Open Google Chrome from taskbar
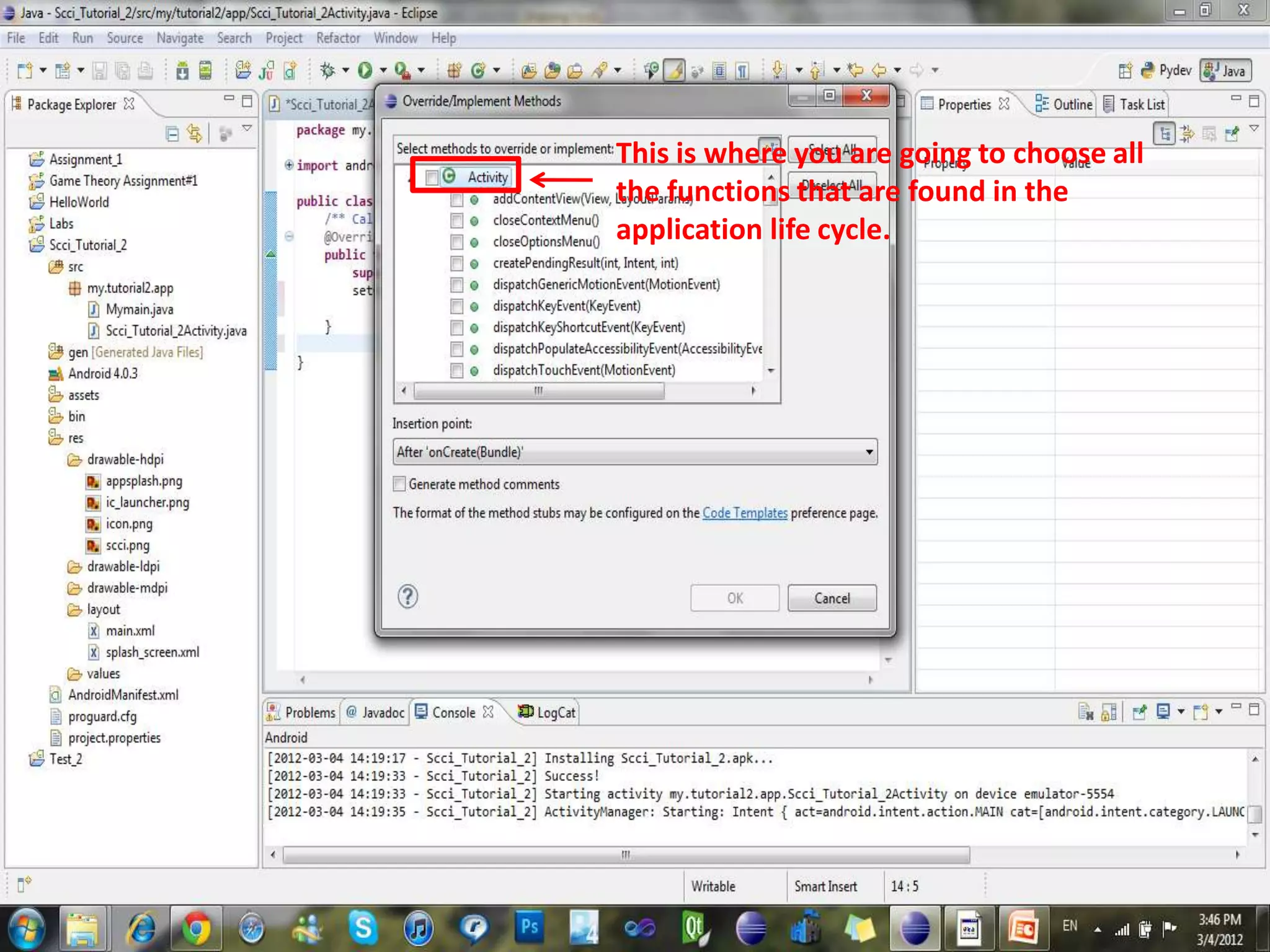 [x=196, y=928]
